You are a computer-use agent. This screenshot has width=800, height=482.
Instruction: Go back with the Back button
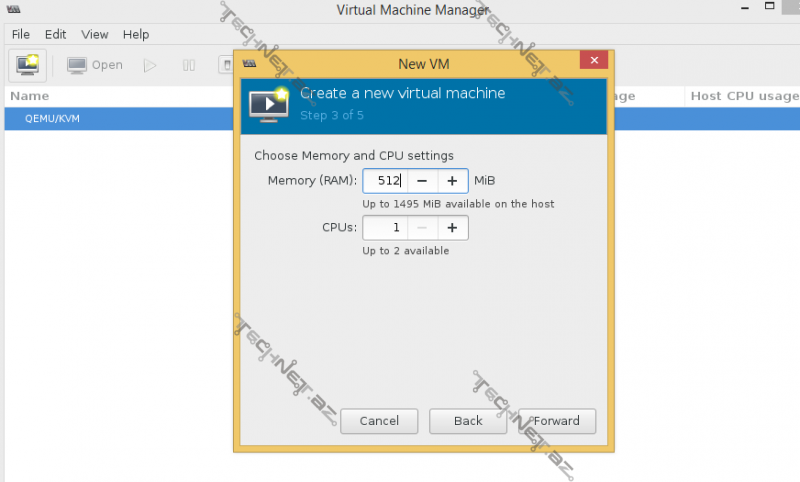click(x=468, y=421)
